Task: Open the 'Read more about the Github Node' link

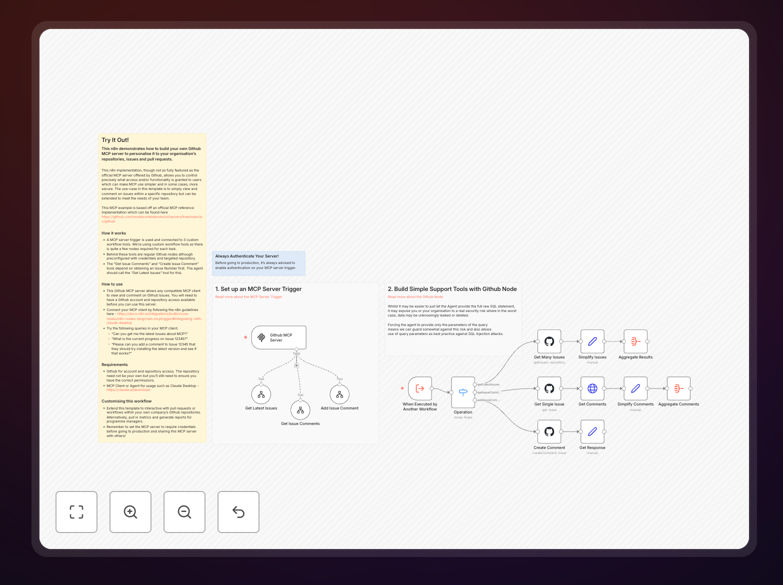Action: (x=415, y=297)
